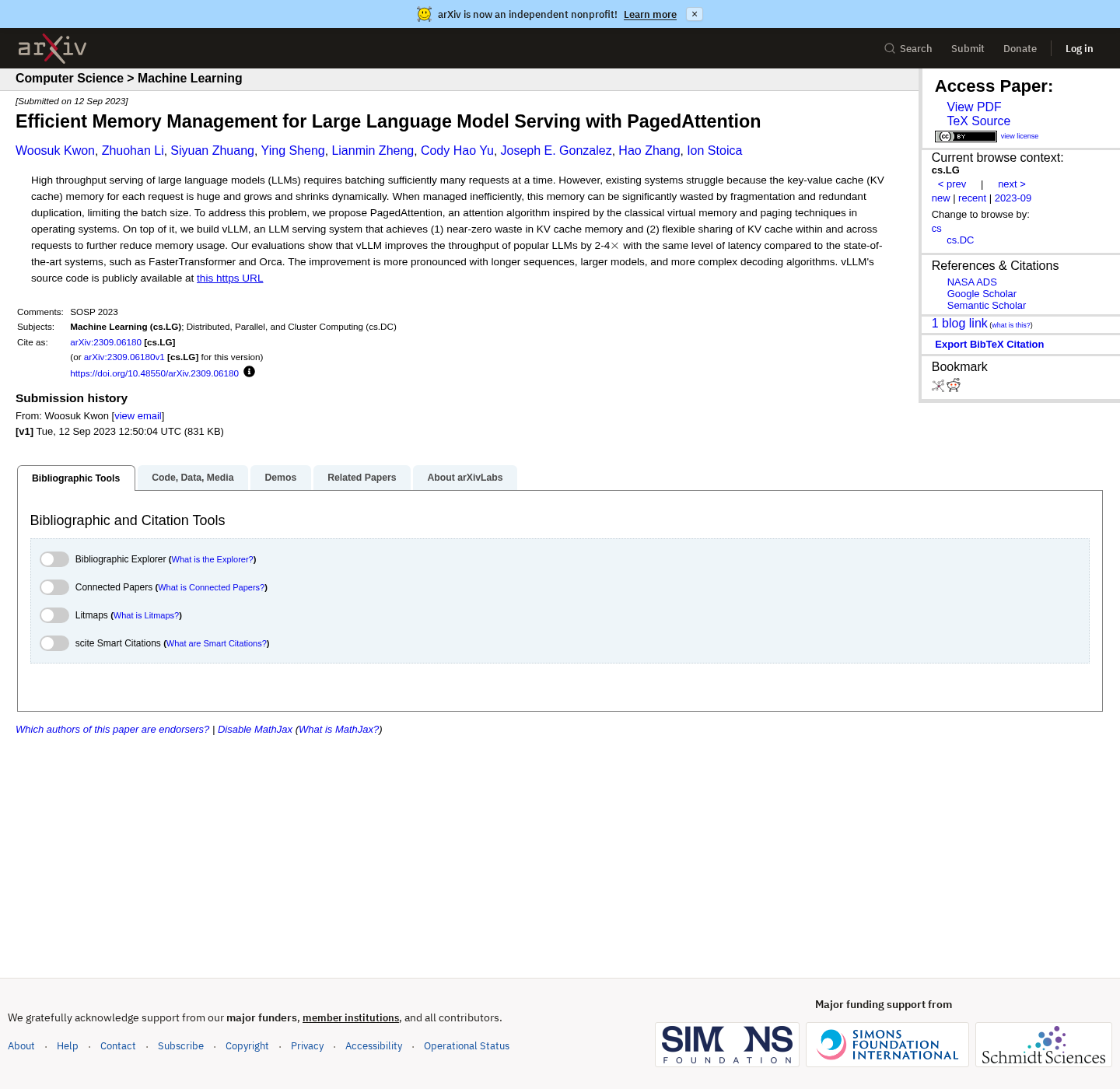Click the Schmidt Sciences logo
The image size is (1120, 1089).
pyautogui.click(x=1044, y=1045)
